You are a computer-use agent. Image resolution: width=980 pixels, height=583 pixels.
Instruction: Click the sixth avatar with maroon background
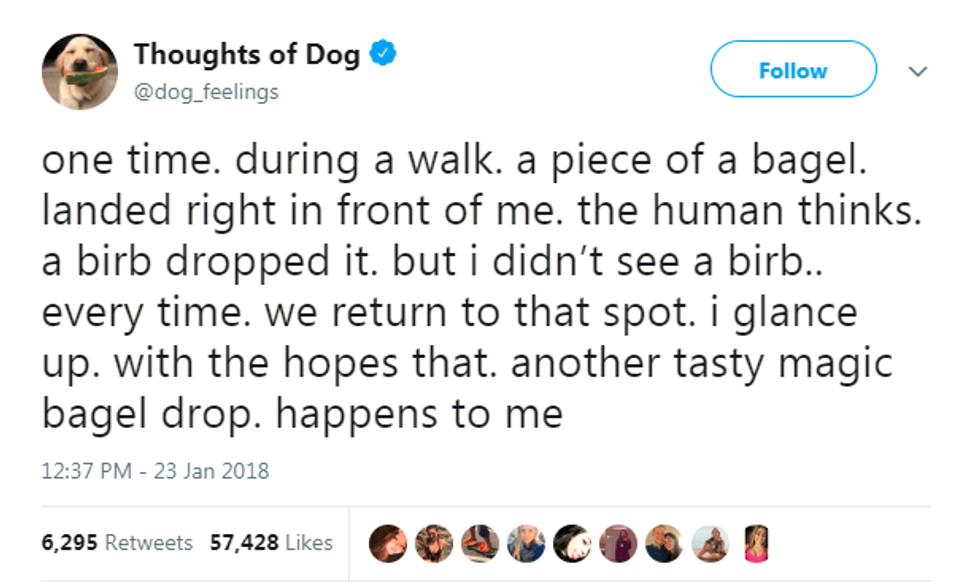617,542
